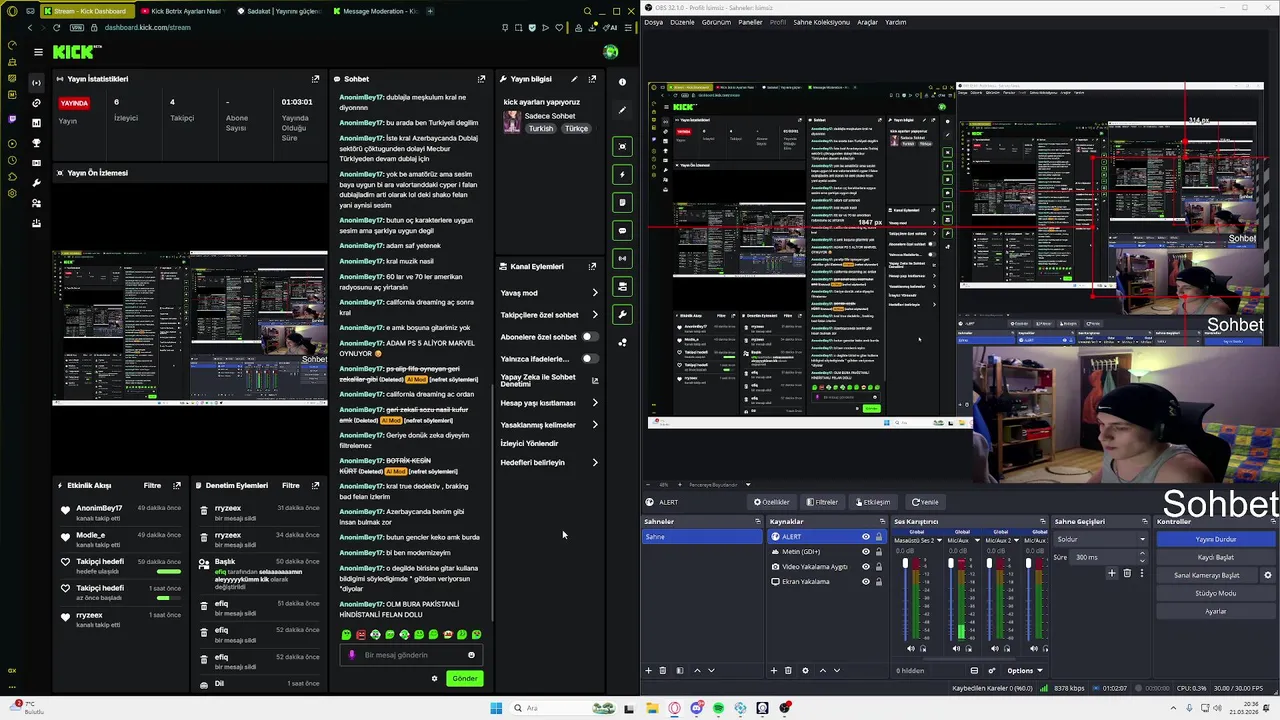This screenshot has height=720, width=1280.
Task: Mute the Masaüstü Ses 2 audio channel
Action: coord(910,649)
